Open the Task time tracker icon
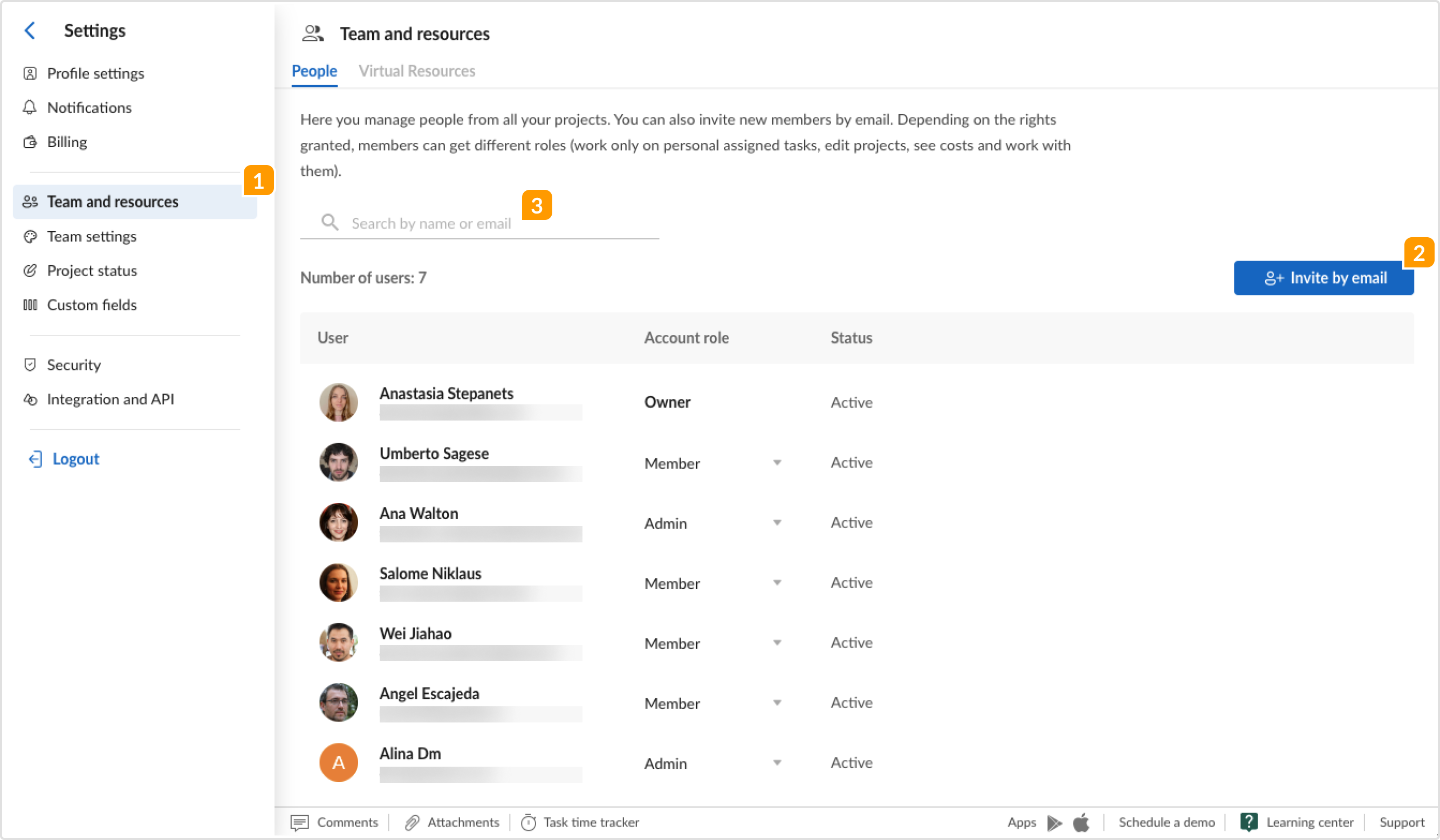Viewport: 1440px width, 840px height. pyautogui.click(x=529, y=822)
